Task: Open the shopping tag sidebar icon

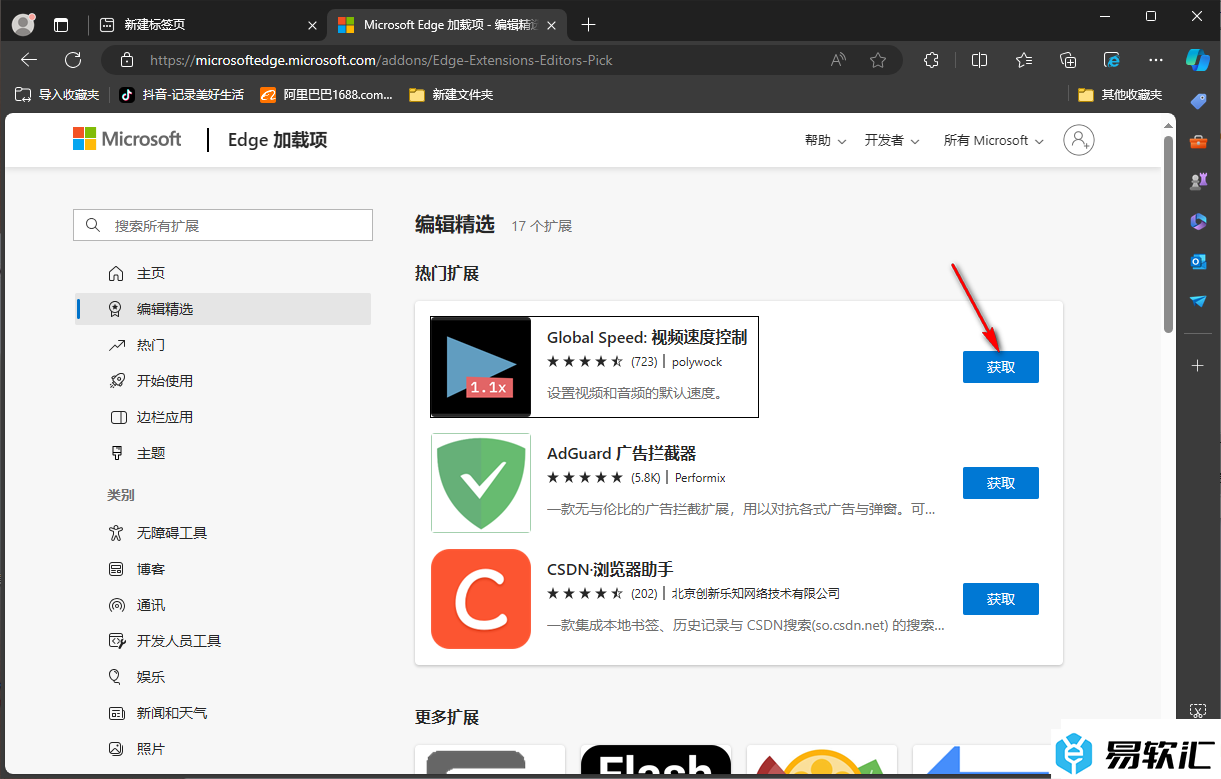Action: (1198, 101)
